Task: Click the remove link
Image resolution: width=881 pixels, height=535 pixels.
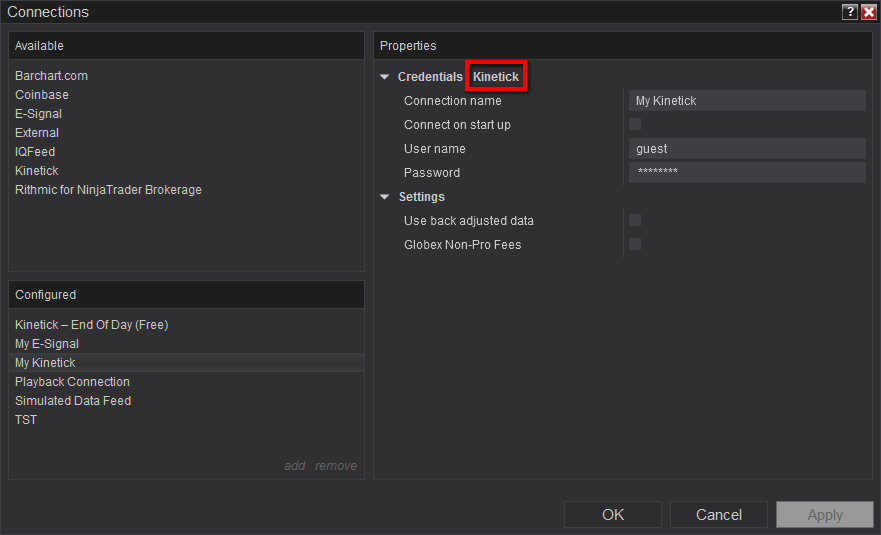Action: [336, 466]
